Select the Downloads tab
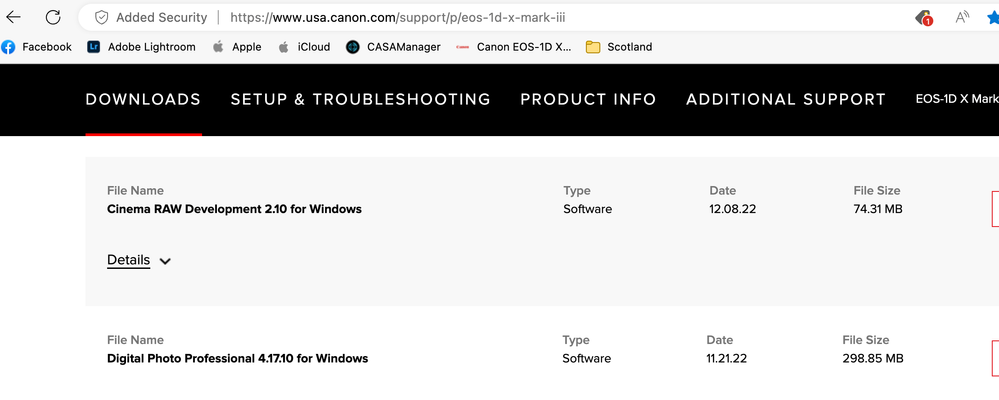Viewport: 999px width, 400px height. (143, 99)
